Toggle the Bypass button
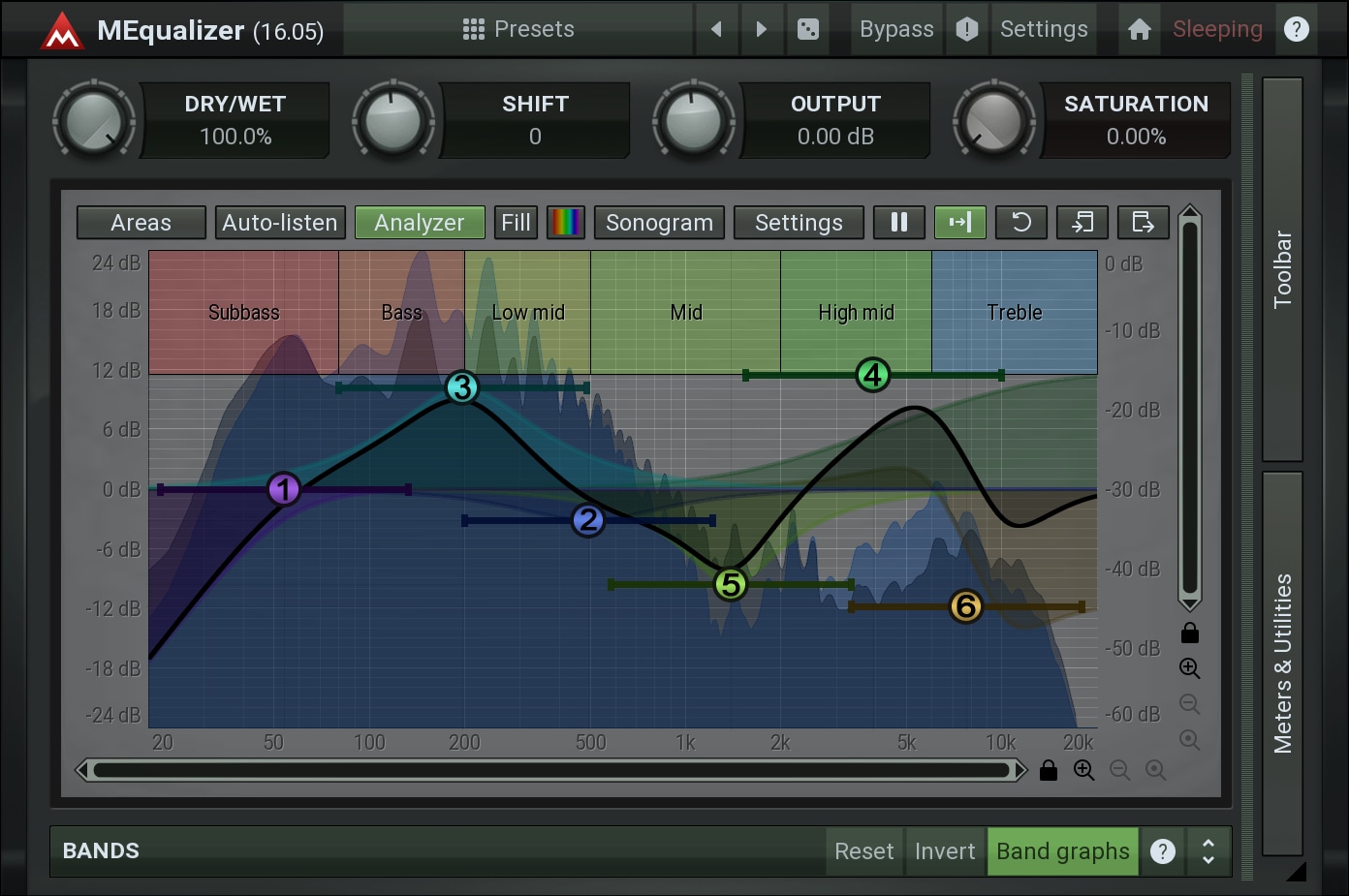1349x896 pixels. (896, 29)
